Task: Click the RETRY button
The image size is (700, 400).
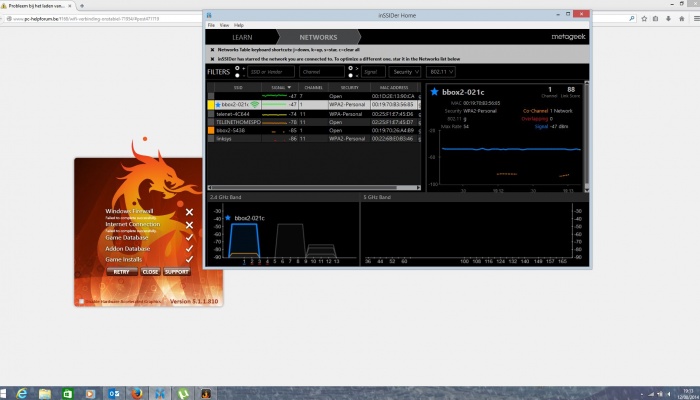Action: (x=121, y=271)
